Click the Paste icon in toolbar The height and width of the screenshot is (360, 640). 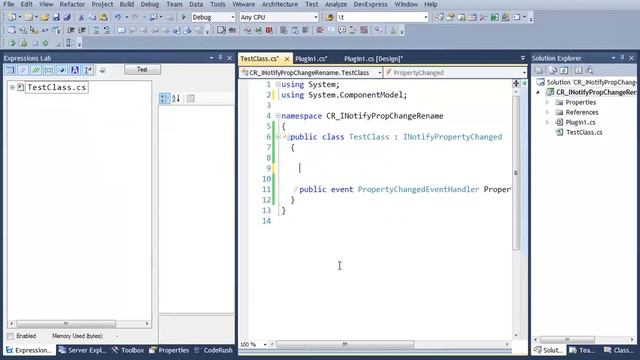(x=104, y=17)
